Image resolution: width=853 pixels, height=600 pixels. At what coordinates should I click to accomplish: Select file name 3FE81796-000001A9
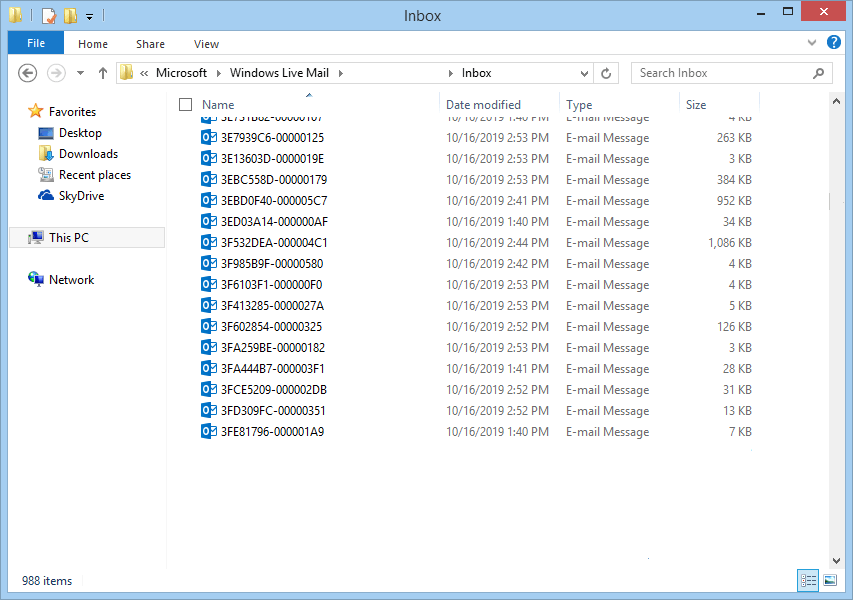point(272,432)
